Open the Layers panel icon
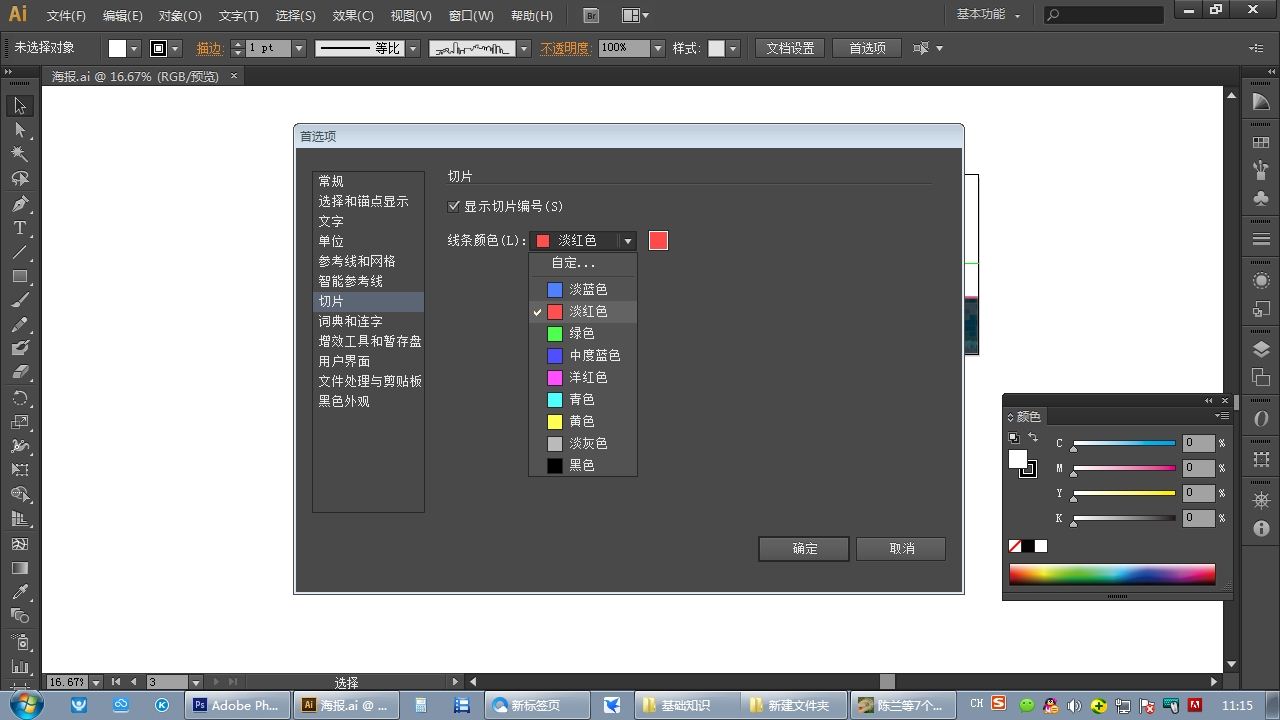 (x=1261, y=349)
